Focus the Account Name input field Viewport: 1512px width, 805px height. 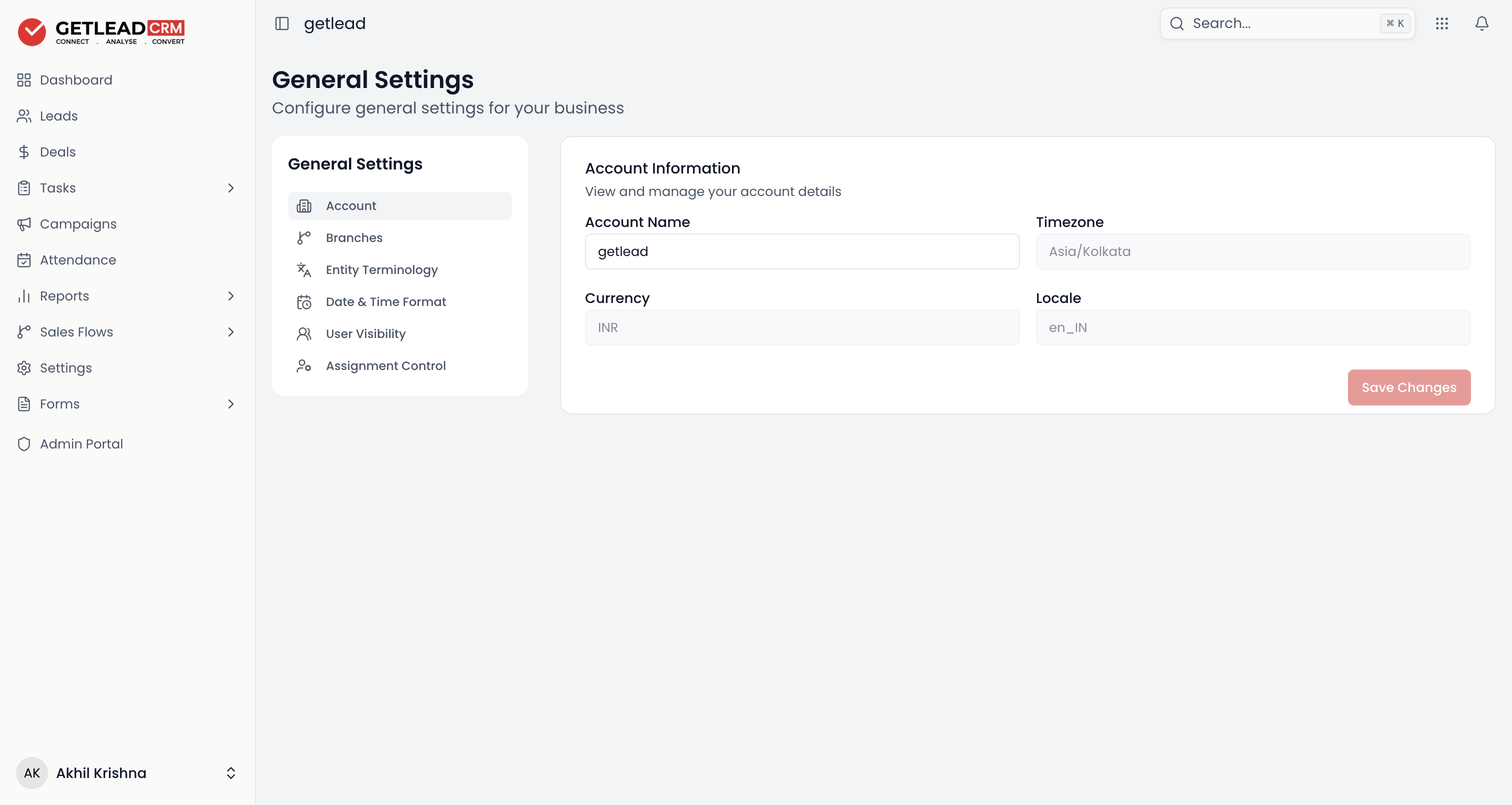[x=802, y=251]
